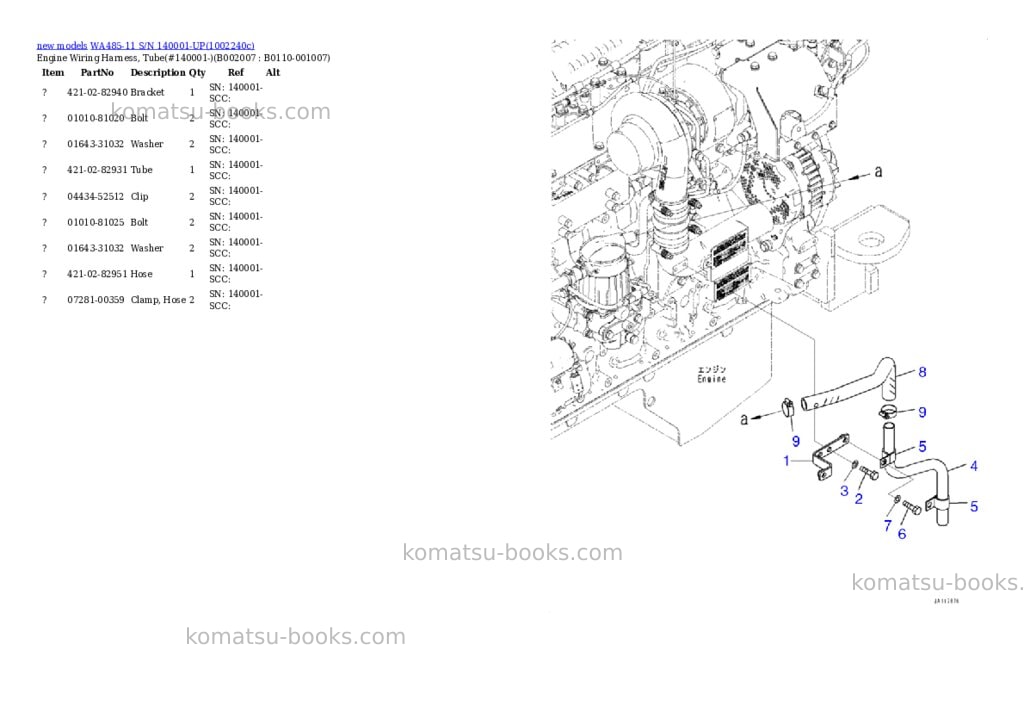The width and height of the screenshot is (1024, 725).
Task: Click callout number 3 on the diagram
Action: tap(844, 491)
